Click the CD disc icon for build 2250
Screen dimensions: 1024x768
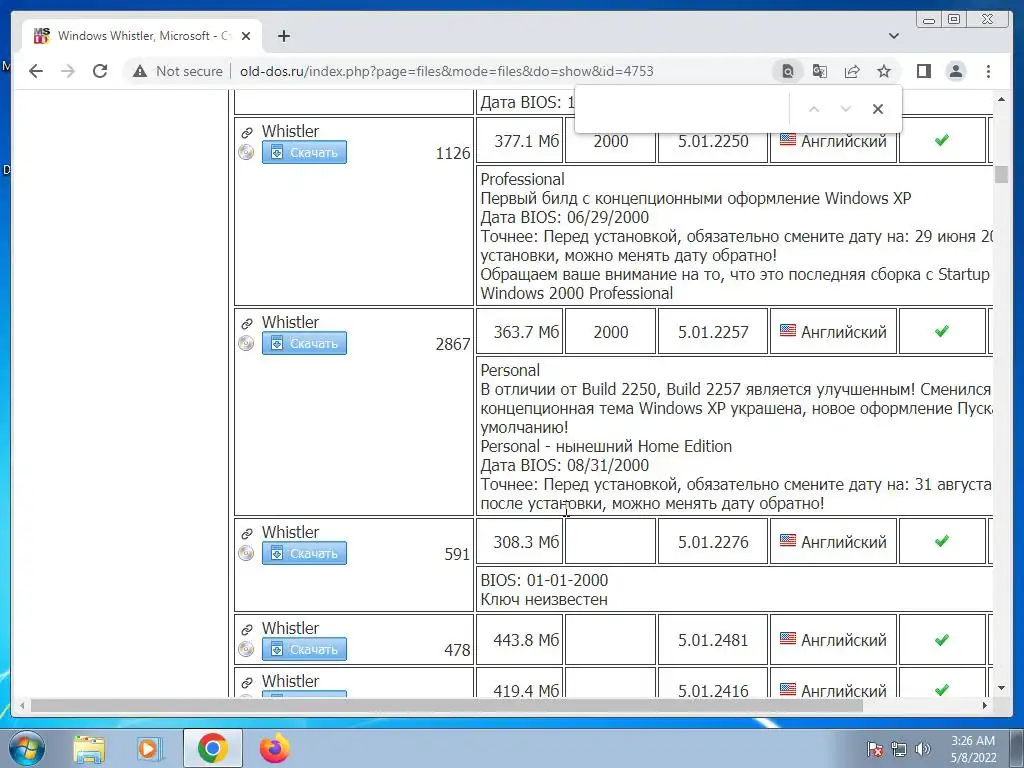(x=246, y=152)
